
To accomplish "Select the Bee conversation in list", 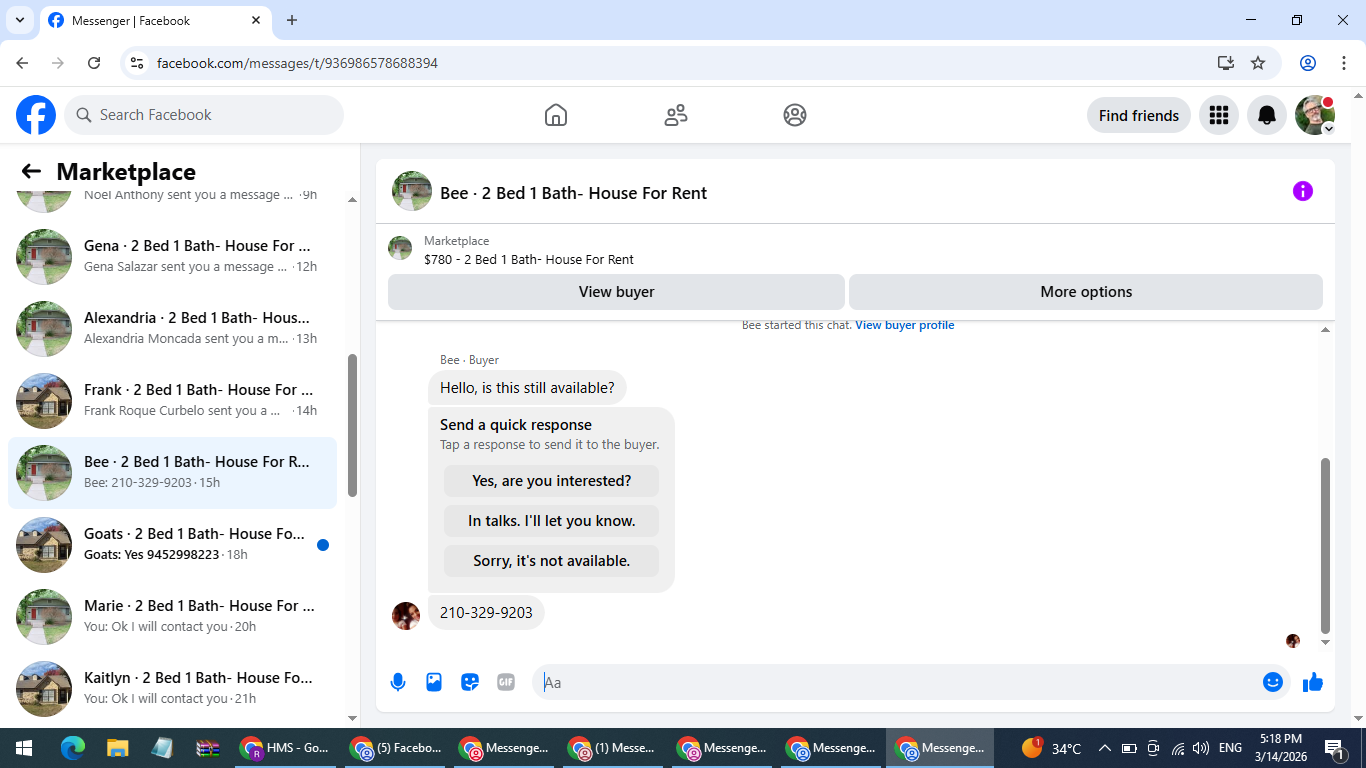I will [x=172, y=473].
